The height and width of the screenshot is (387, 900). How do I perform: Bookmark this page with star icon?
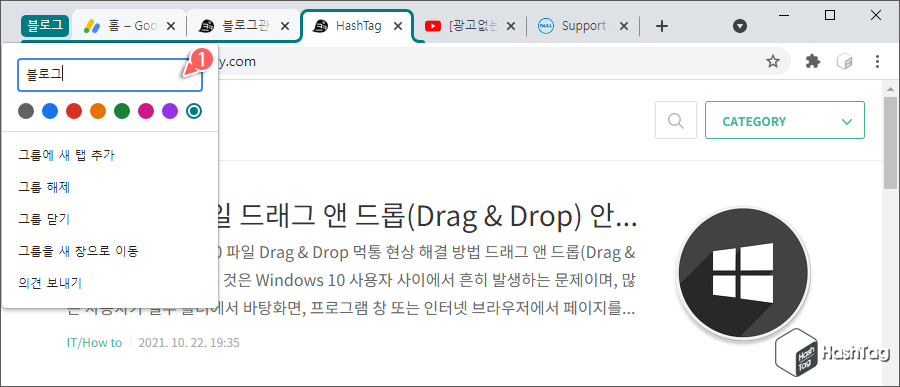point(773,61)
